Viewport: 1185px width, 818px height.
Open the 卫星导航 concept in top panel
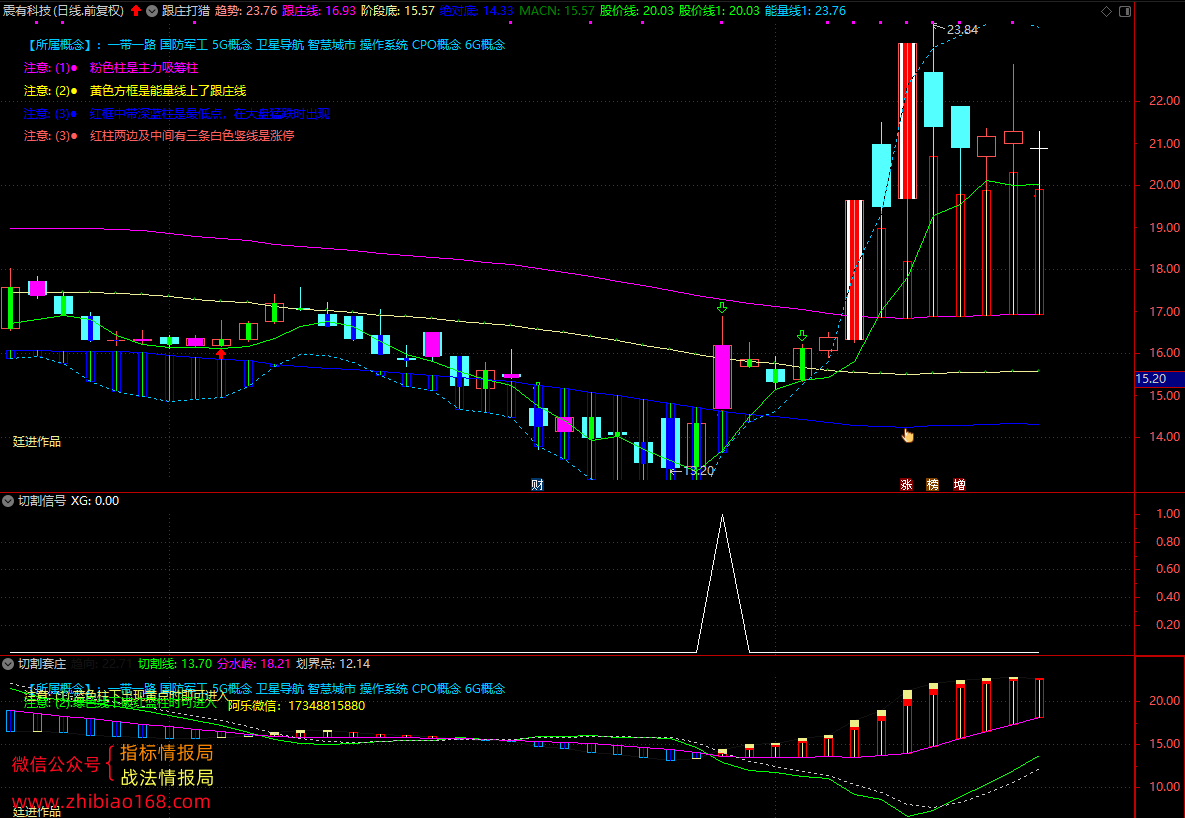pos(280,45)
